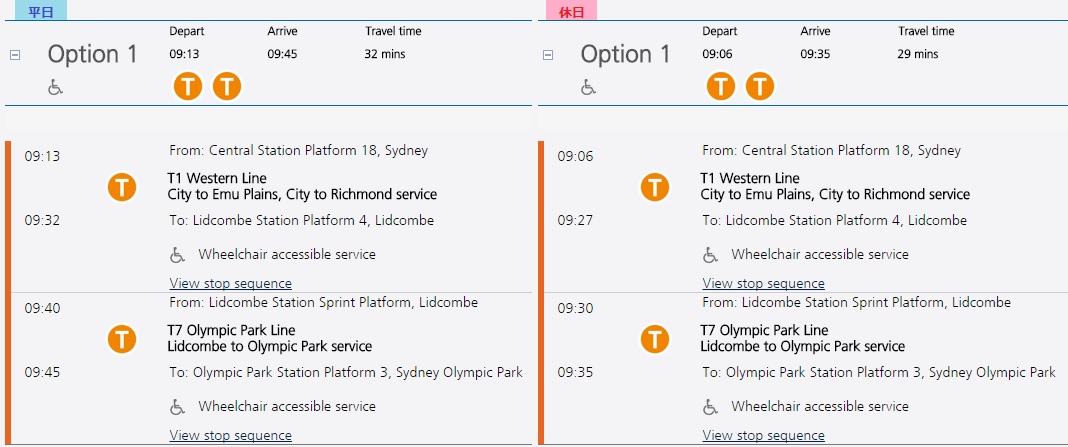Click weekday Option 1 heading
This screenshot has height=447, width=1068.
pyautogui.click(x=93, y=54)
